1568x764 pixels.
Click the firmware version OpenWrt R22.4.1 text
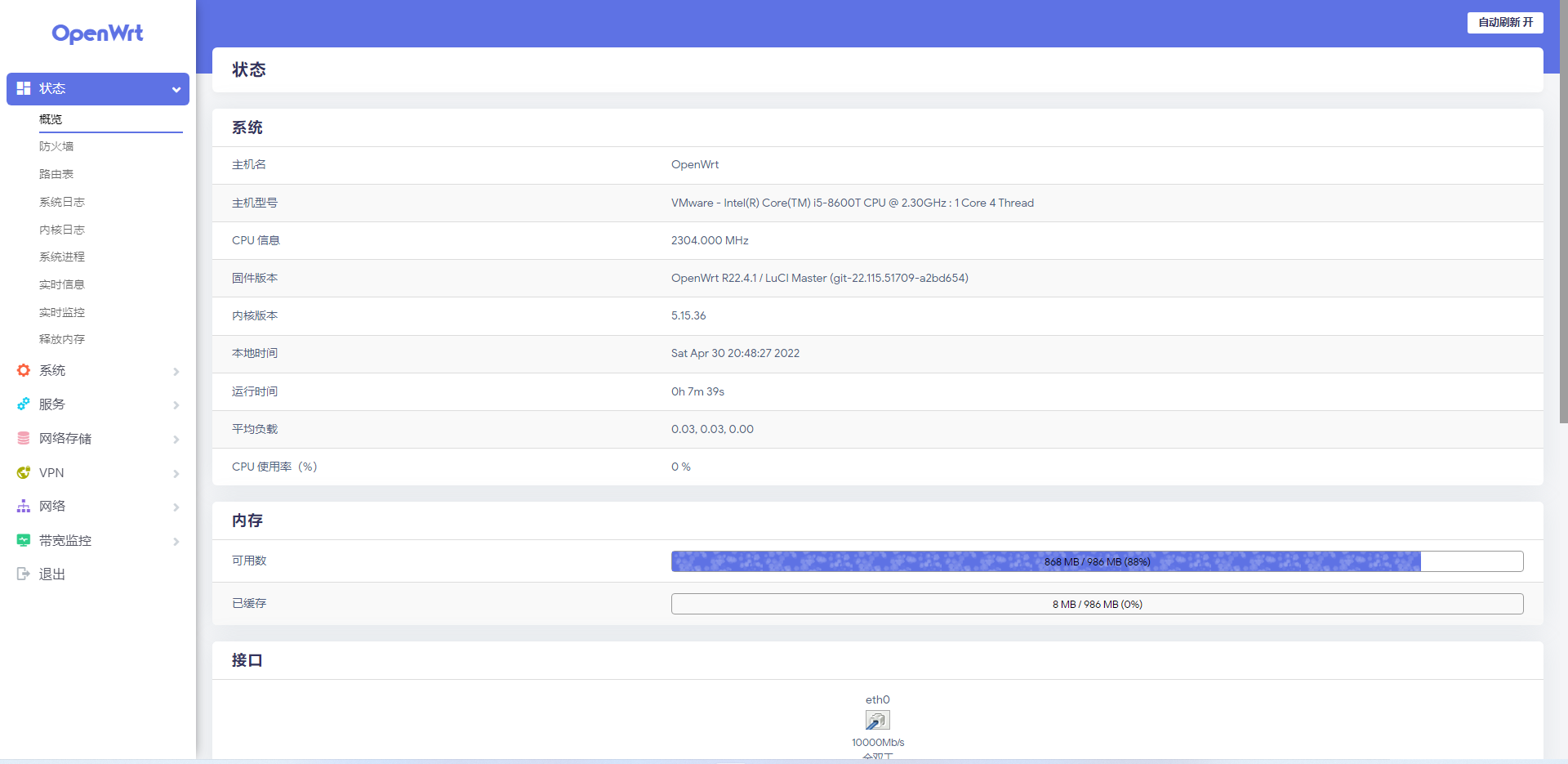coord(820,279)
